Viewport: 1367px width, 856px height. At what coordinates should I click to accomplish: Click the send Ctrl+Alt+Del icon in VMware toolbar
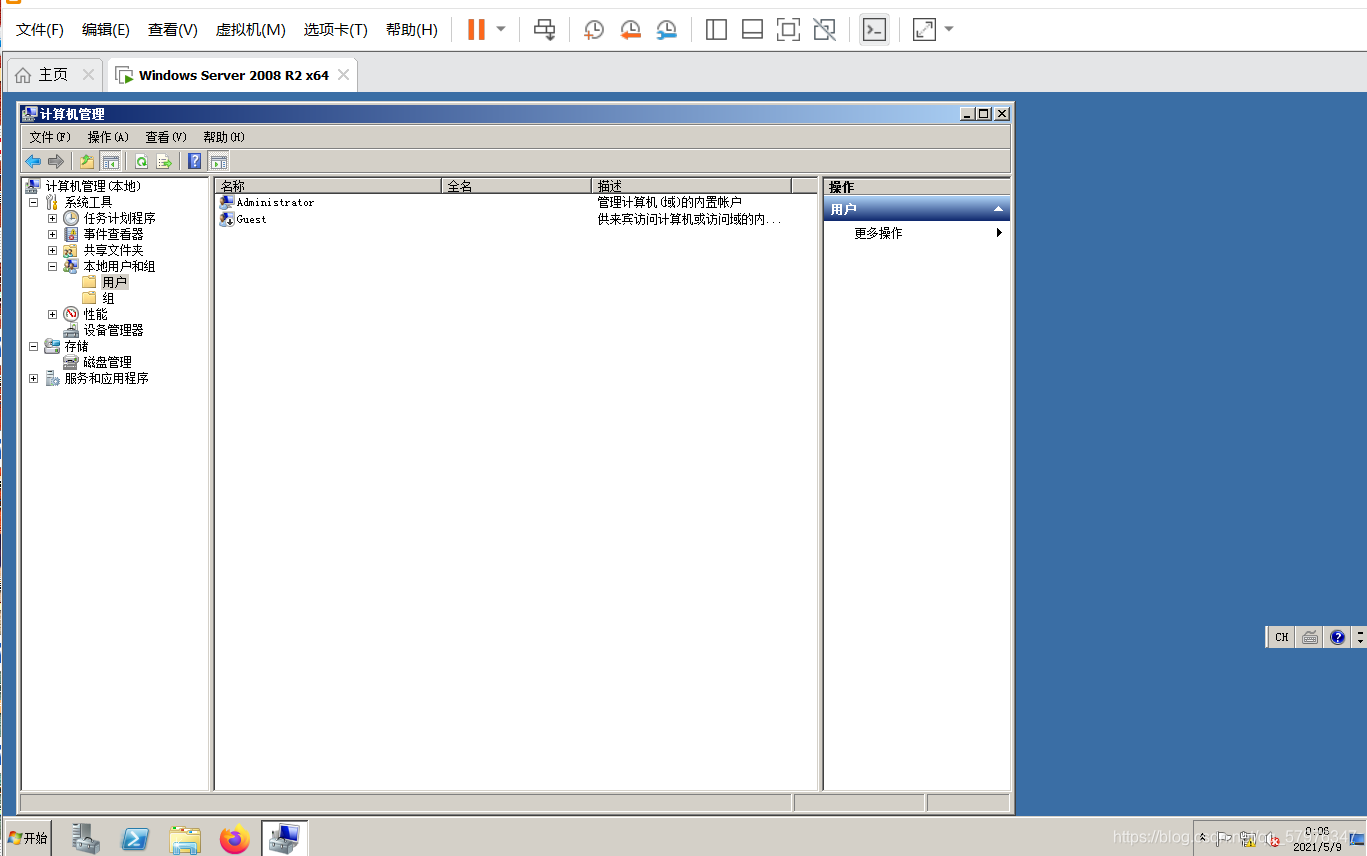[x=544, y=30]
